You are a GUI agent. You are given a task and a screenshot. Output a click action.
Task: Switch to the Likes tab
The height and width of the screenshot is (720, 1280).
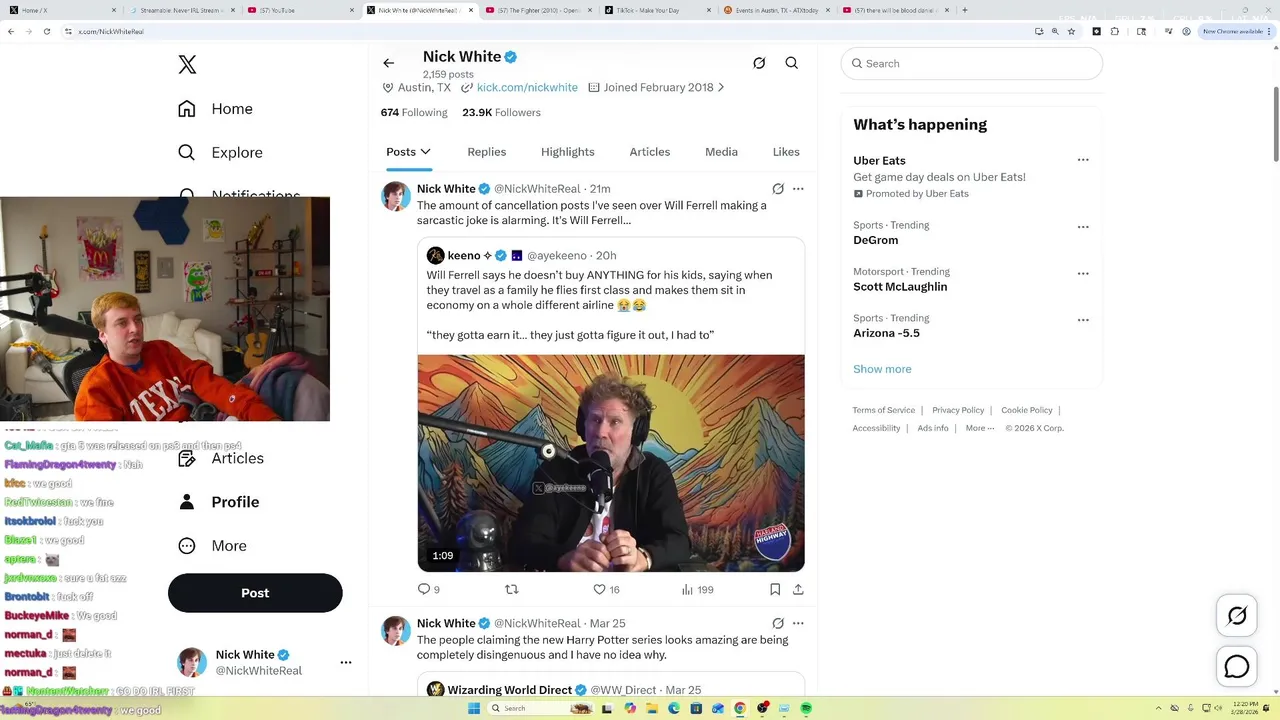tap(786, 152)
